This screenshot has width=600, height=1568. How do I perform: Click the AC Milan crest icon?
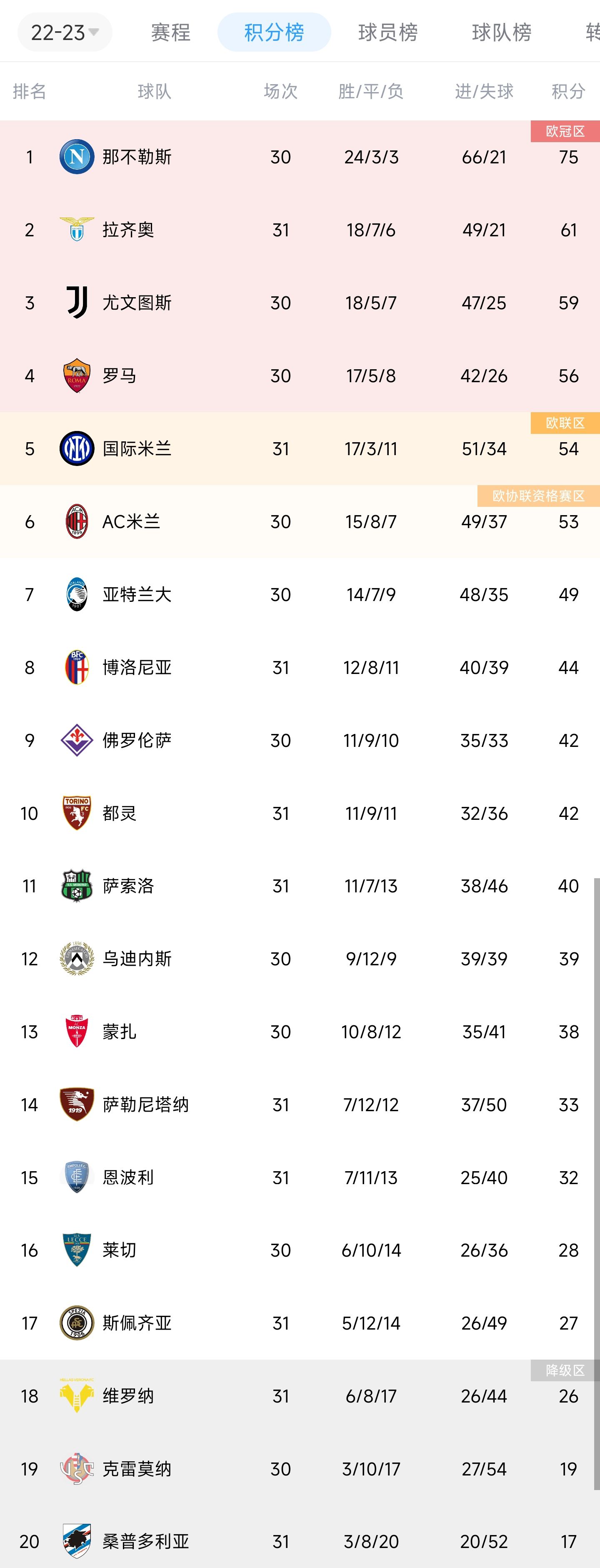(77, 522)
